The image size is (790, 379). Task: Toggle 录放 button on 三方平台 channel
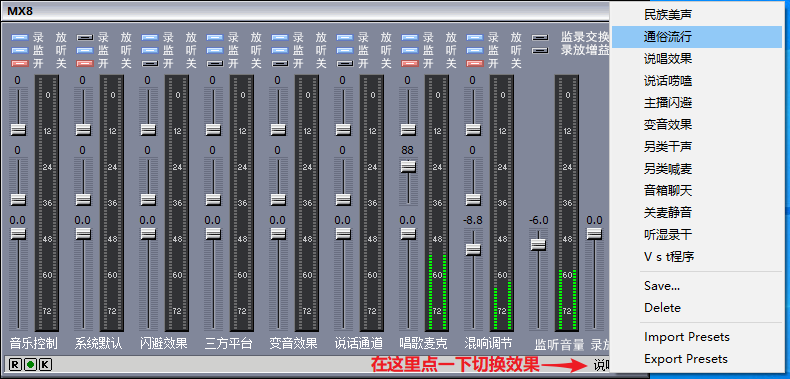tap(215, 37)
